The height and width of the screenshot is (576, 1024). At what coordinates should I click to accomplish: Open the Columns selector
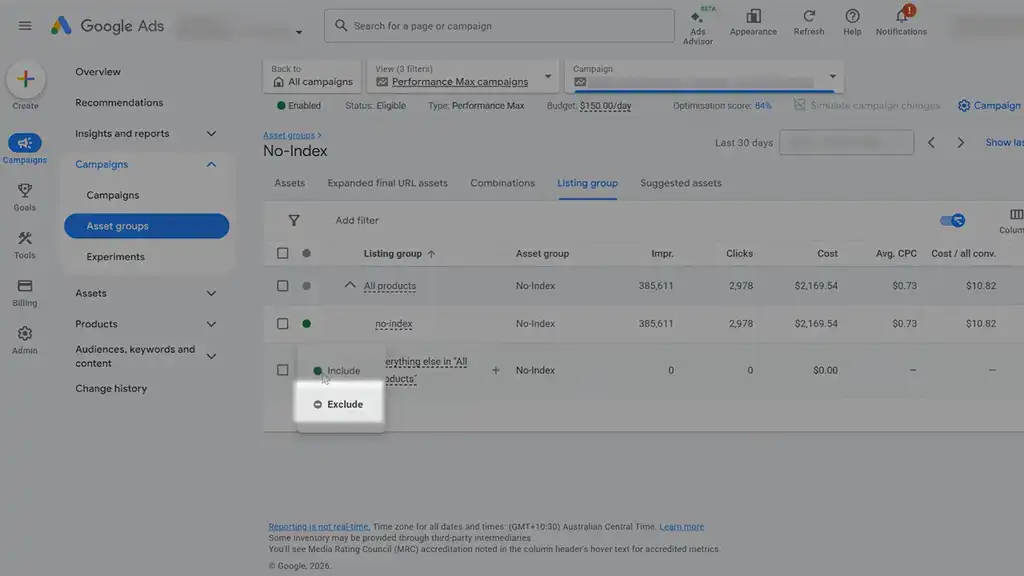click(1014, 221)
